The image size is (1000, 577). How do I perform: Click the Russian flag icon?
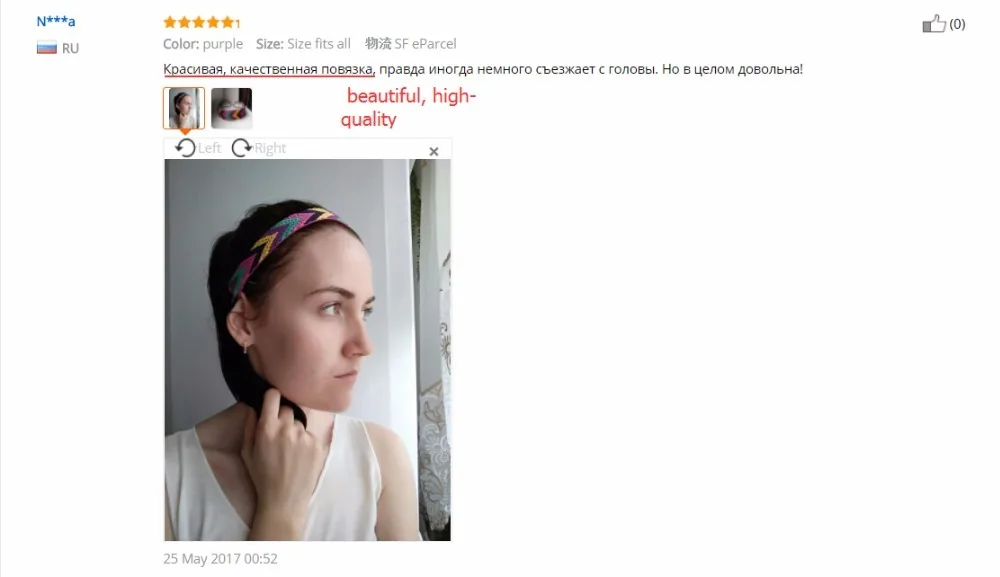pos(47,48)
